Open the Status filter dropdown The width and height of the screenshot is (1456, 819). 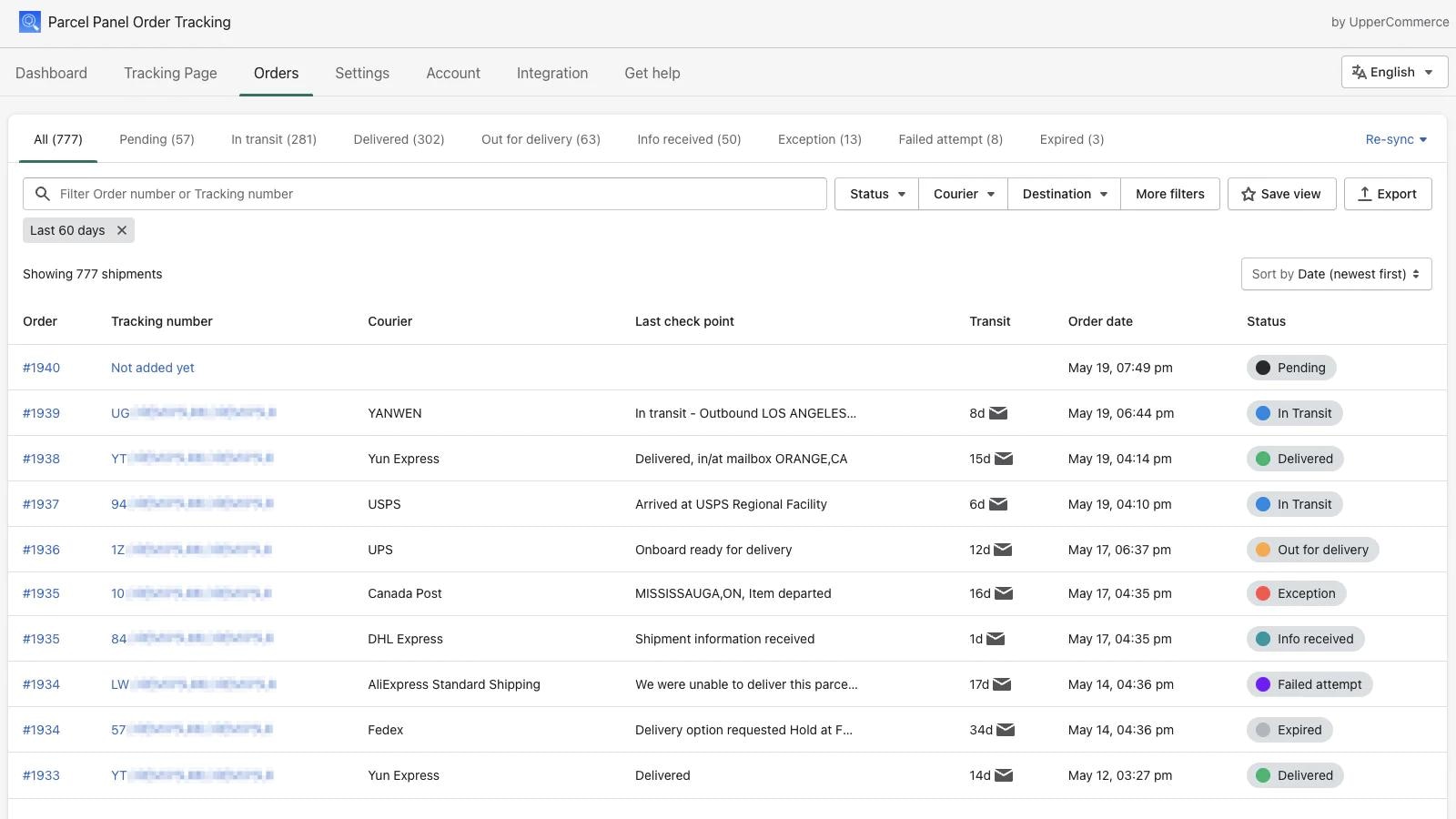click(875, 193)
